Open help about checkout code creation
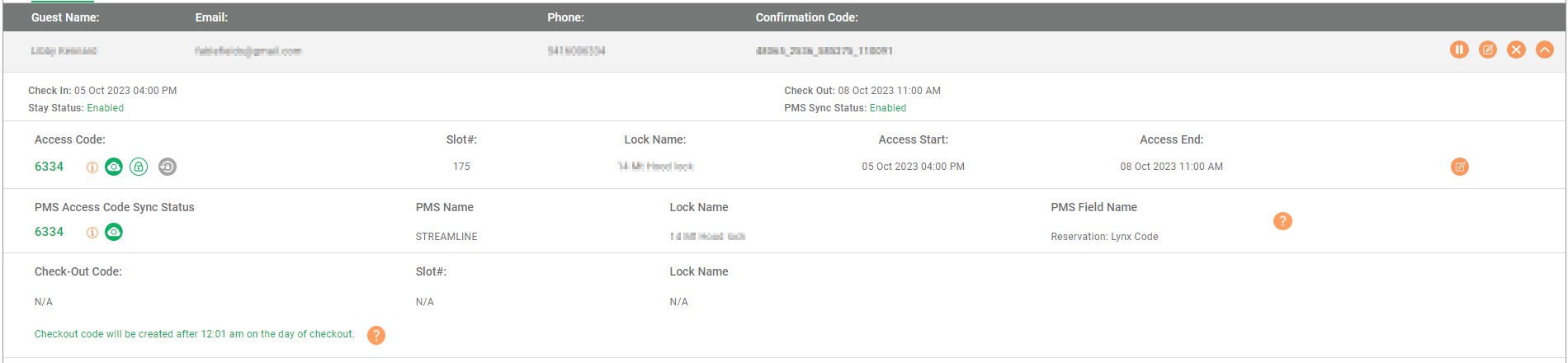This screenshot has width=1568, height=363. (376, 335)
